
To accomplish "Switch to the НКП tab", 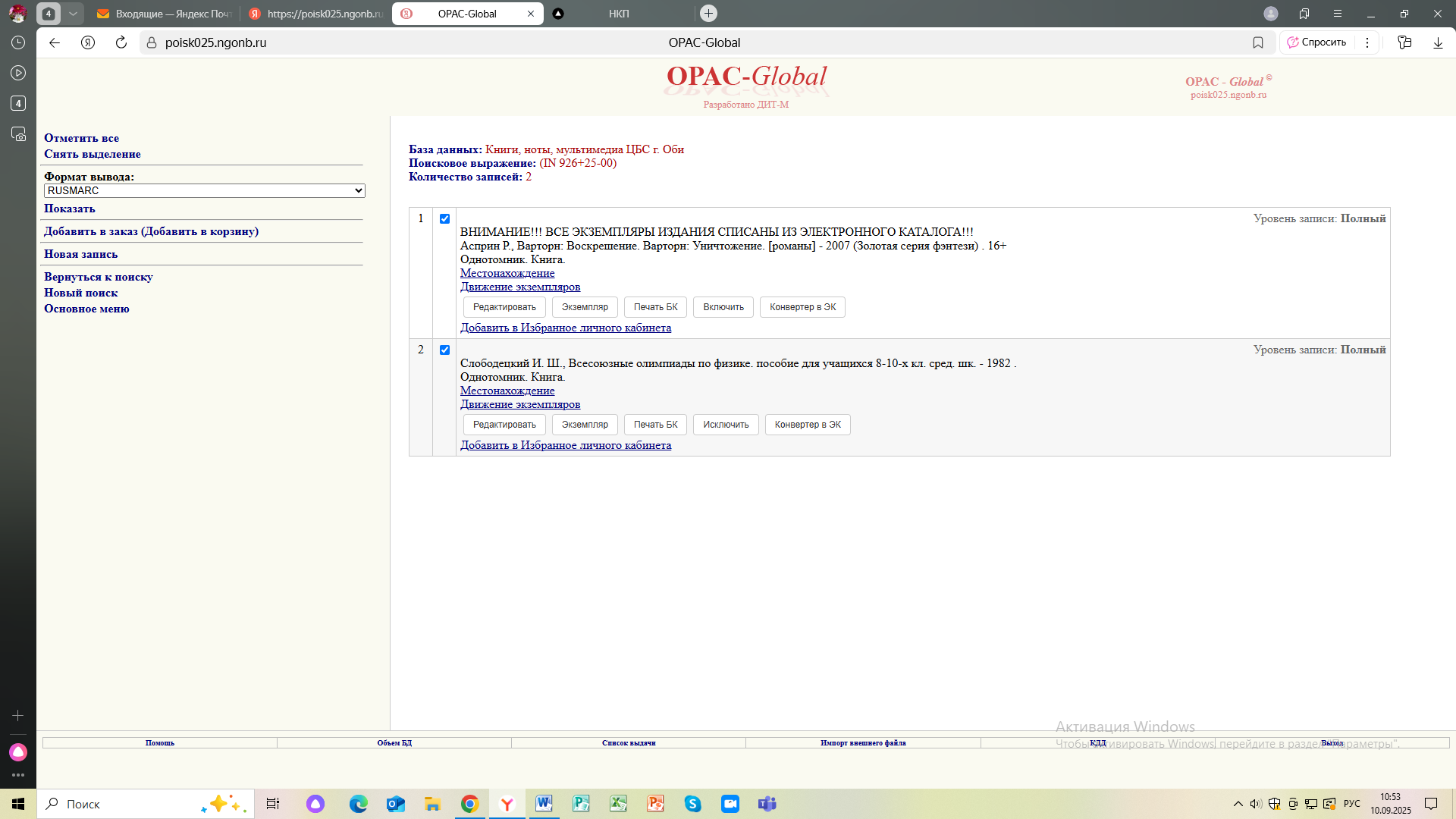I will click(619, 14).
